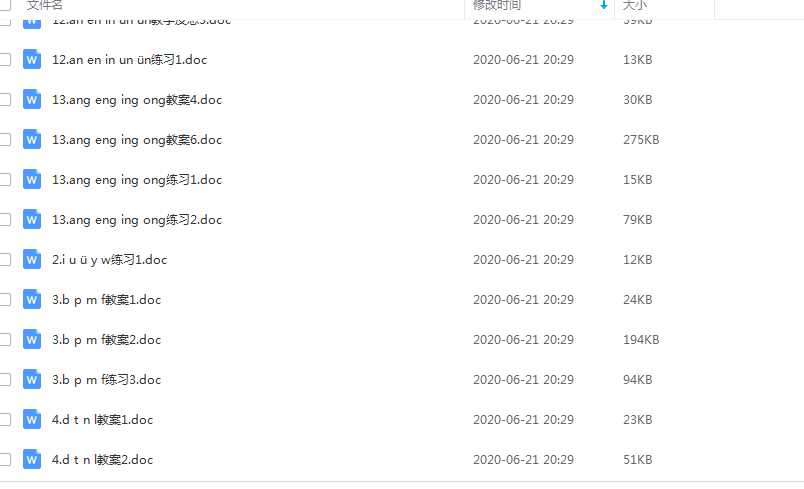The image size is (804, 489).
Task: Click Word icon of 4.d t n l教案2.doc
Action: [32, 459]
